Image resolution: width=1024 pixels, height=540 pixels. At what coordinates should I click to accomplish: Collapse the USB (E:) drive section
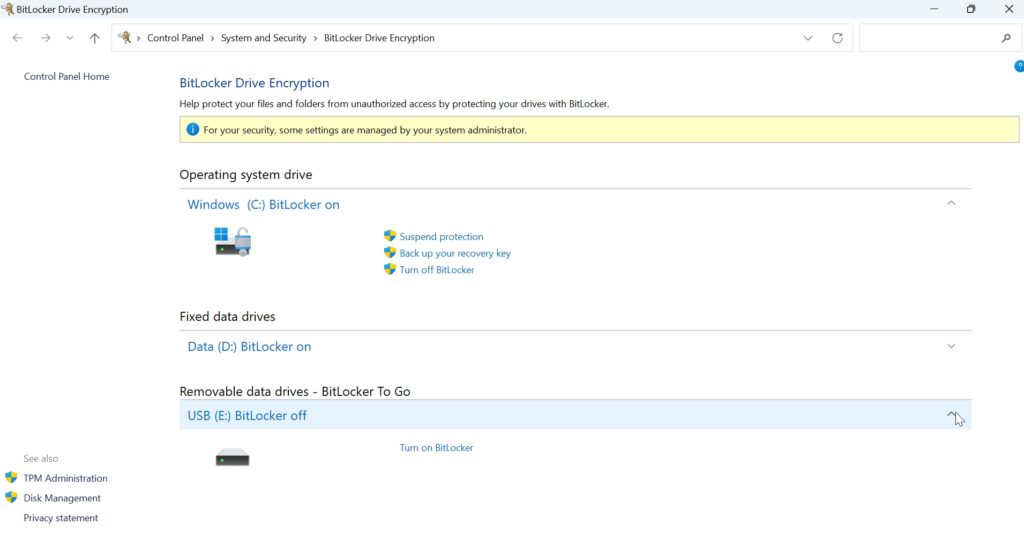(951, 415)
